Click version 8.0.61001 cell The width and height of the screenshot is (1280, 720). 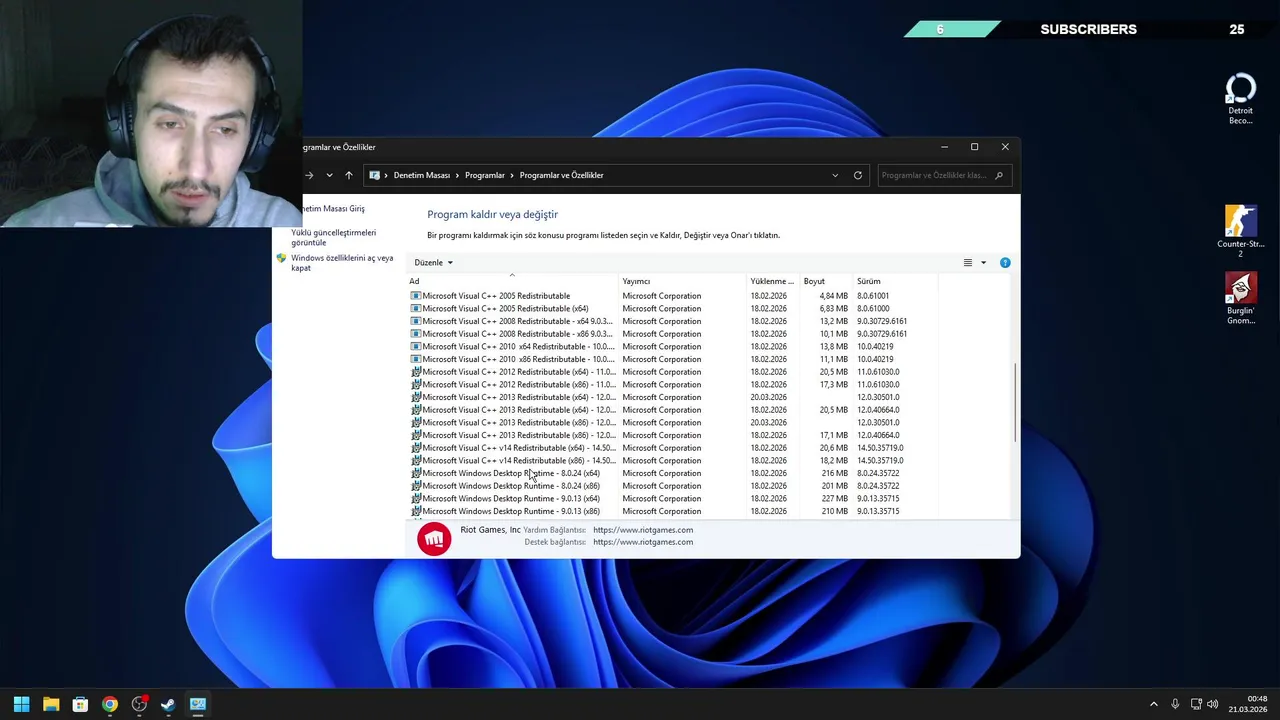point(873,296)
